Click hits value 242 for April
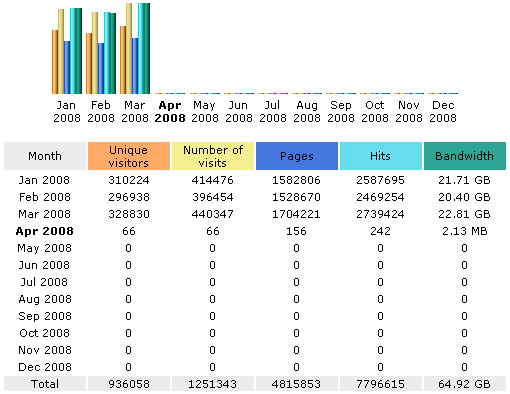The height and width of the screenshot is (394, 510). click(380, 231)
